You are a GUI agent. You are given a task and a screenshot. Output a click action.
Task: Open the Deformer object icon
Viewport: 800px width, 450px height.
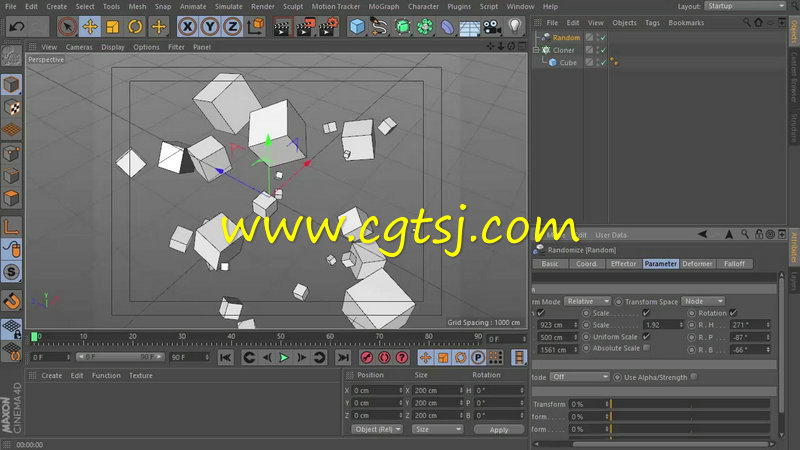coord(447,27)
